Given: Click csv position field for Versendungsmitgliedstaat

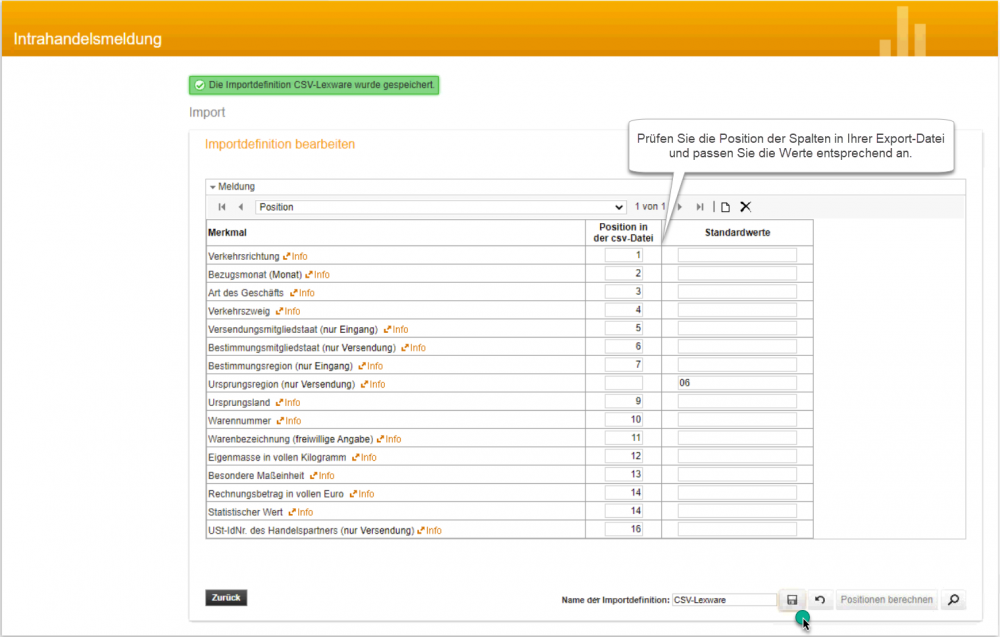Looking at the screenshot, I should point(624,328).
